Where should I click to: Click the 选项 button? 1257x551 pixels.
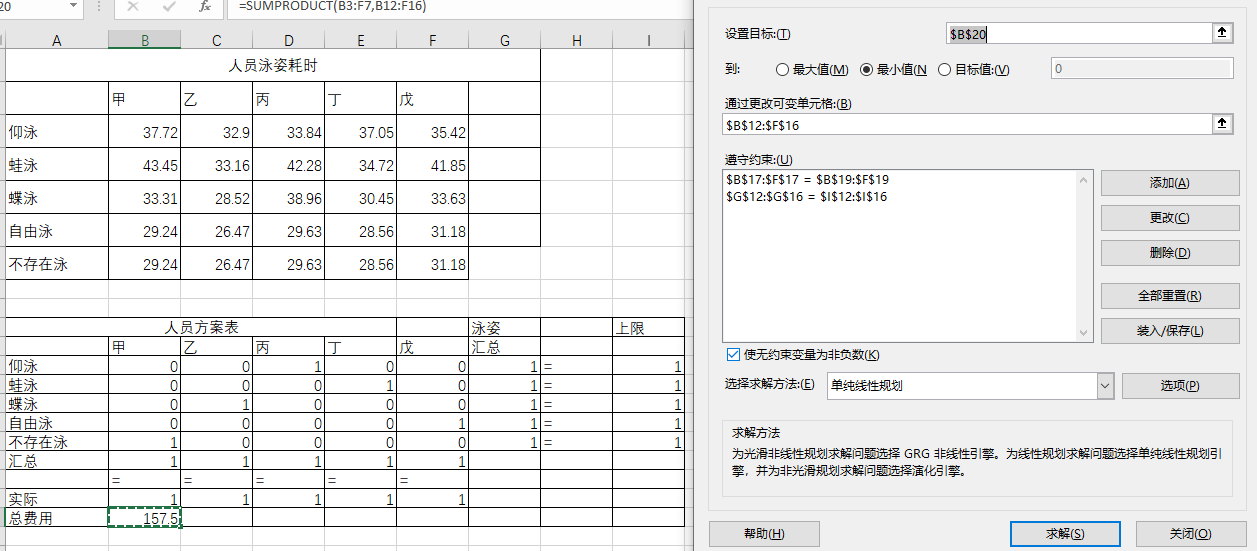pyautogui.click(x=1180, y=385)
